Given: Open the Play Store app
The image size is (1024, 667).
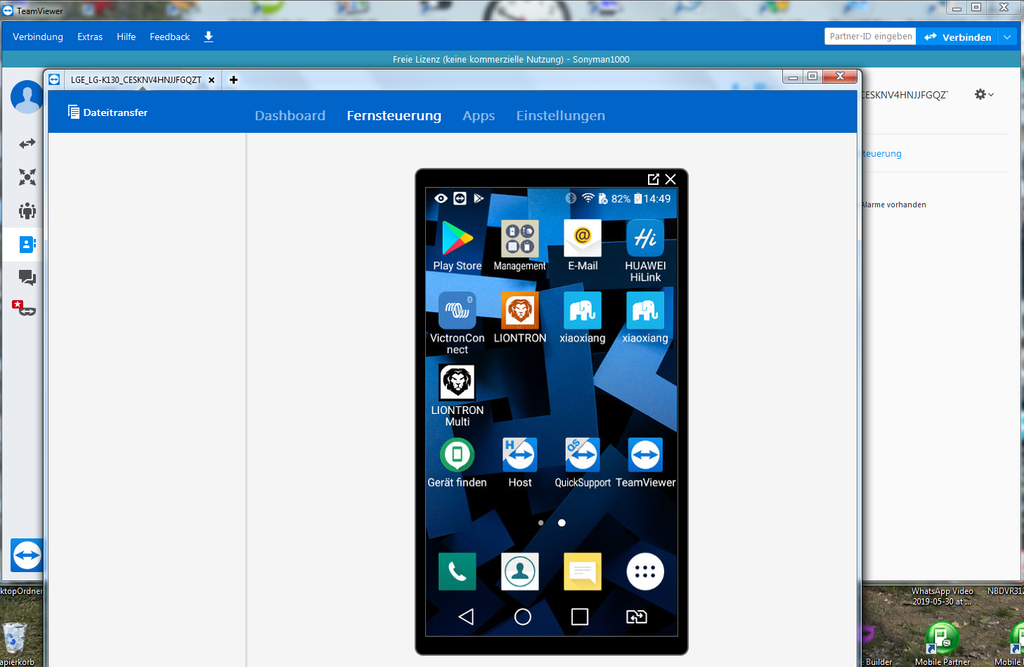Looking at the screenshot, I should pyautogui.click(x=457, y=245).
